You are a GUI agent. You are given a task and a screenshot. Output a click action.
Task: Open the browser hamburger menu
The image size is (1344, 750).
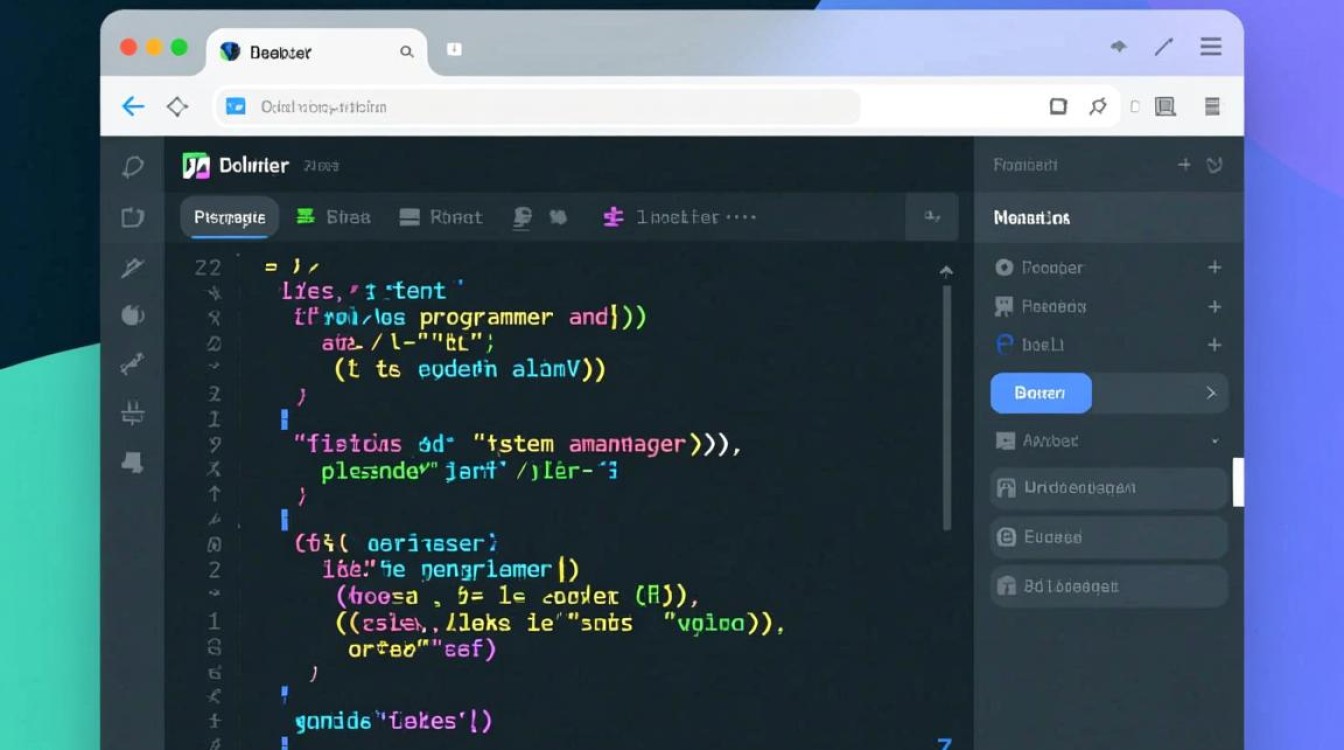(x=1211, y=47)
